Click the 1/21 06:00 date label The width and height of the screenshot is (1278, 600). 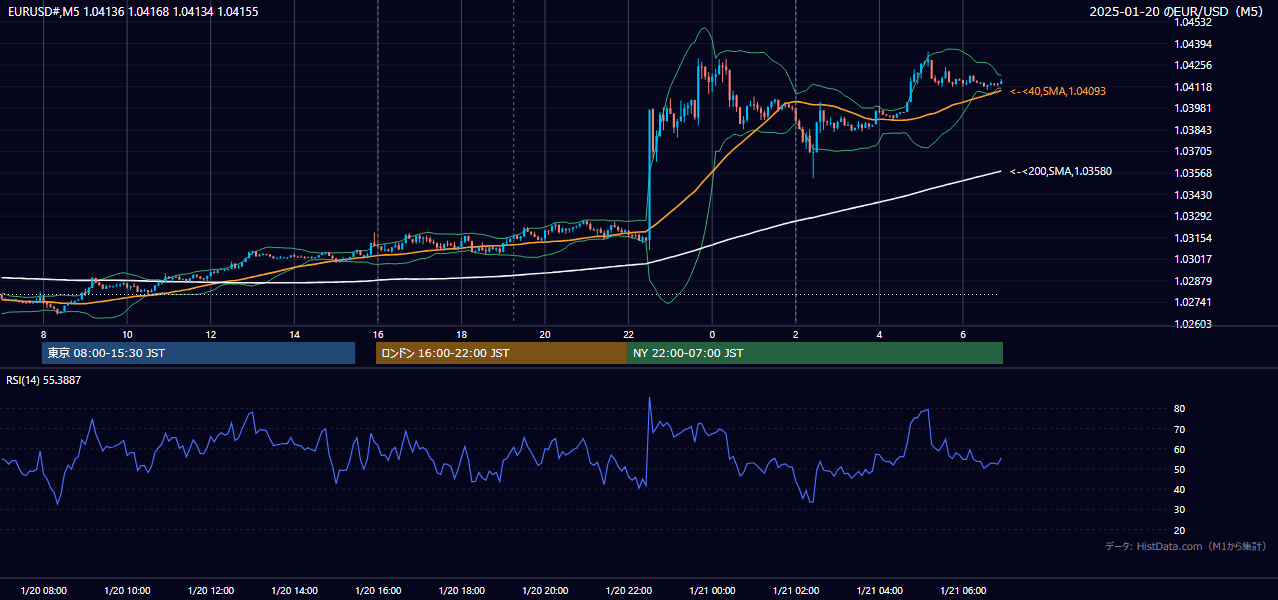tap(962, 591)
